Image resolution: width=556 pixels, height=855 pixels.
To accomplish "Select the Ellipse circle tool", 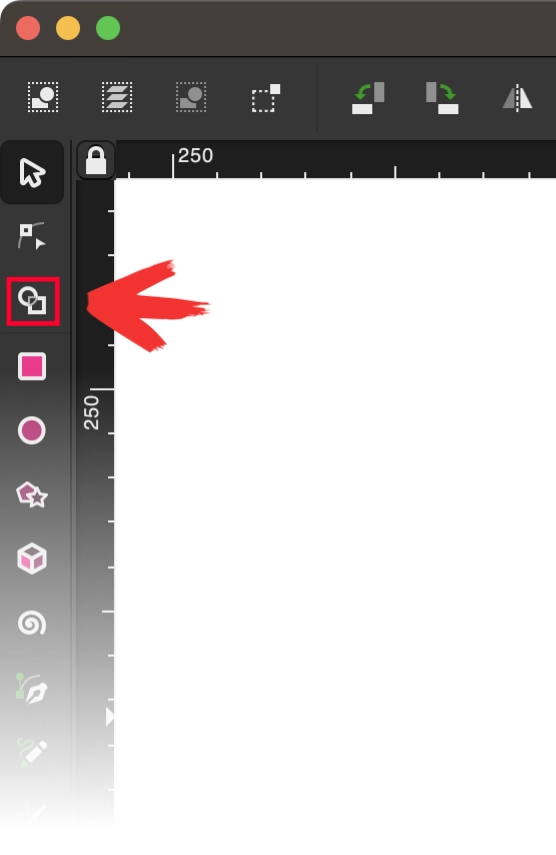I will [32, 430].
